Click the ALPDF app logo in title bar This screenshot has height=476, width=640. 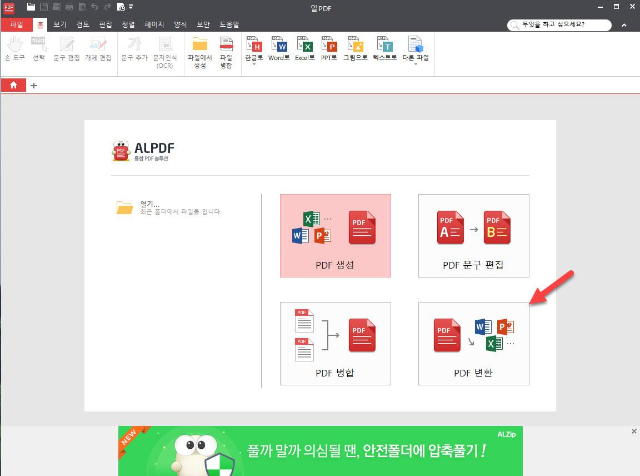pos(9,7)
